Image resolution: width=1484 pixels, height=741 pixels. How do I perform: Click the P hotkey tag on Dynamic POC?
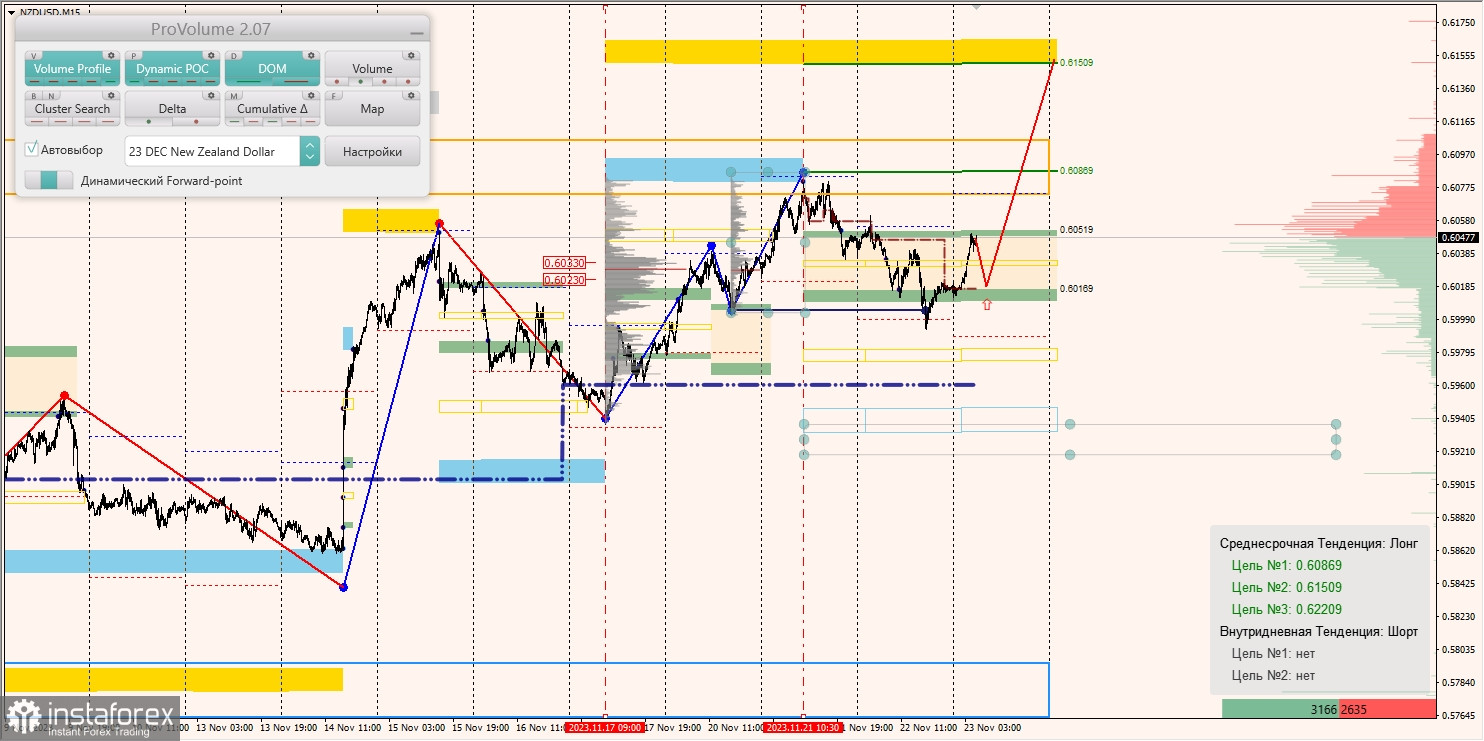tap(135, 56)
